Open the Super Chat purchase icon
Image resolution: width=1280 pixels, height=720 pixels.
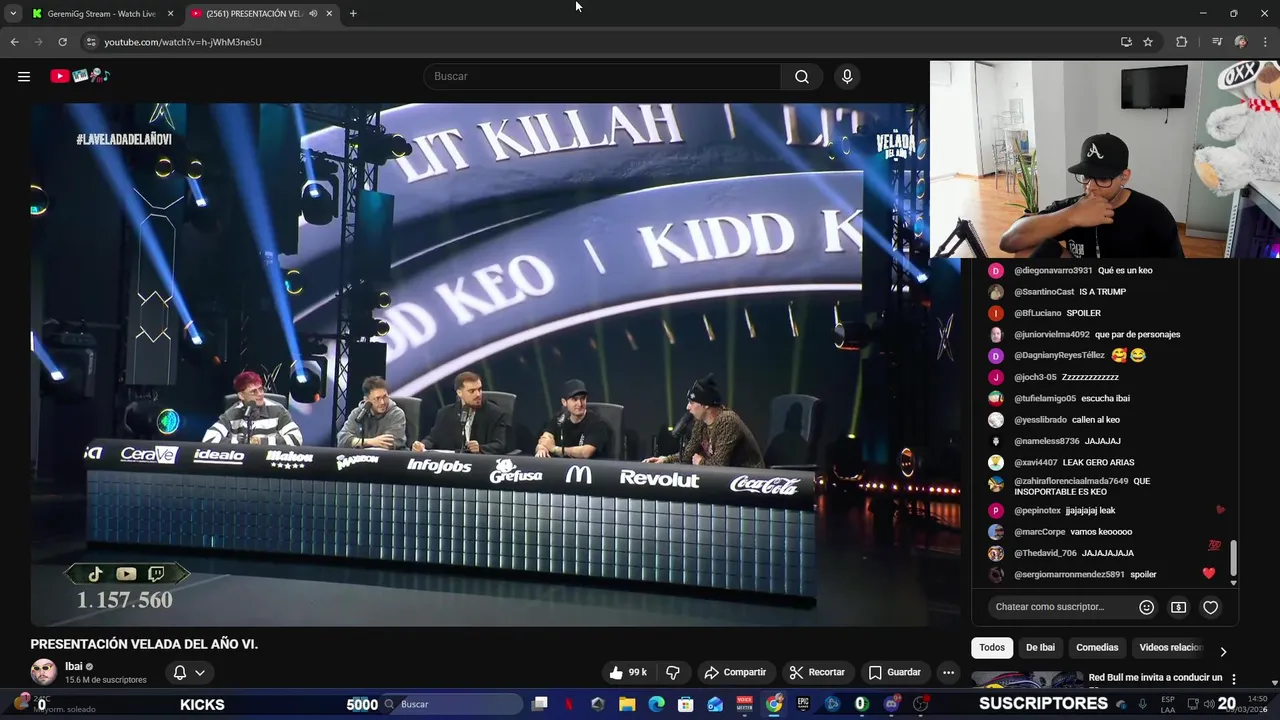point(1179,607)
